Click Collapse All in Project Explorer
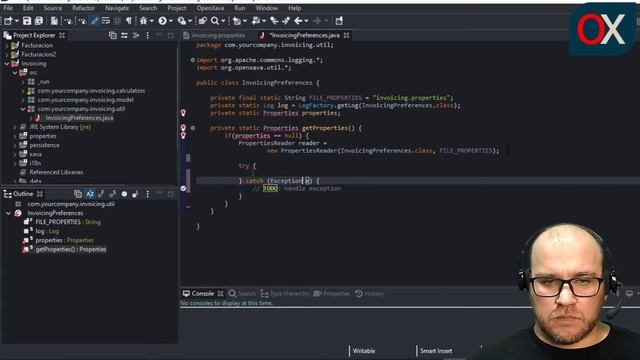Image resolution: width=640 pixels, height=360 pixels. (113, 36)
